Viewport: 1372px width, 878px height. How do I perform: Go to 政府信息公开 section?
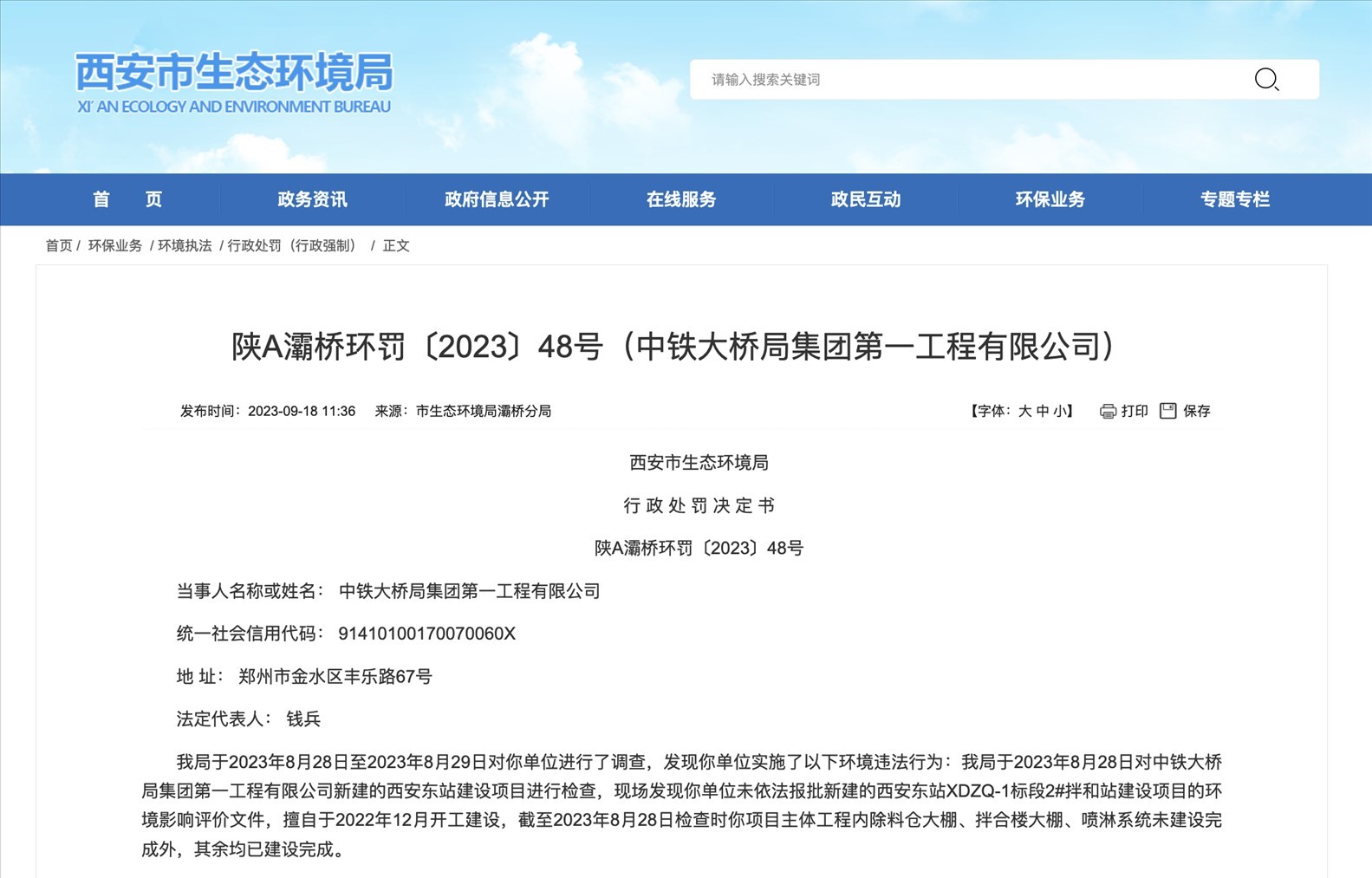(497, 199)
